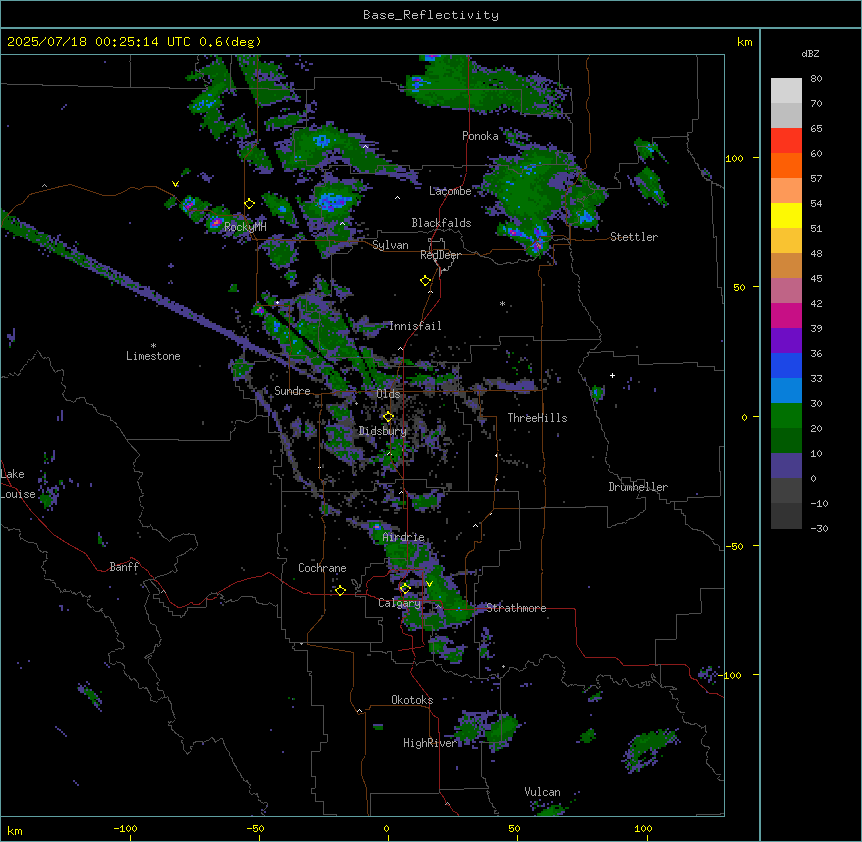Click the Lake Louise label
This screenshot has width=862, height=842.
coord(18,484)
